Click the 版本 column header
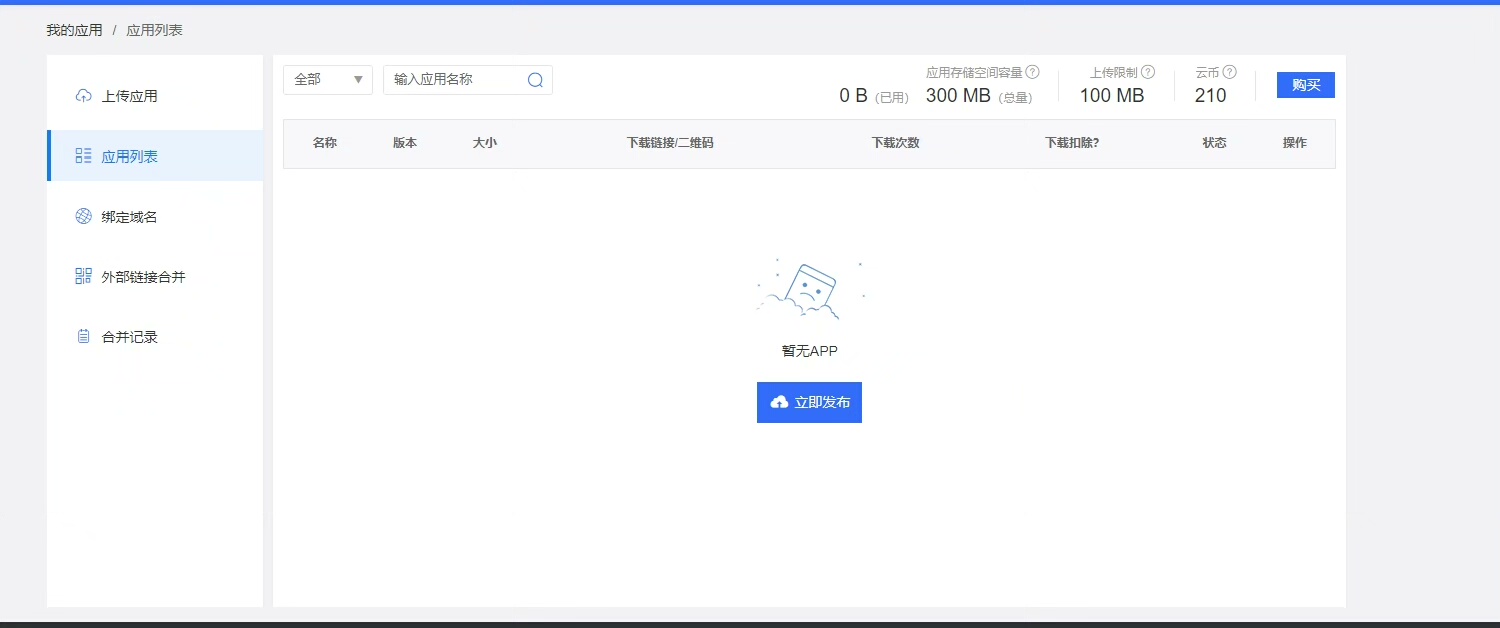The width and height of the screenshot is (1500, 628). (405, 143)
